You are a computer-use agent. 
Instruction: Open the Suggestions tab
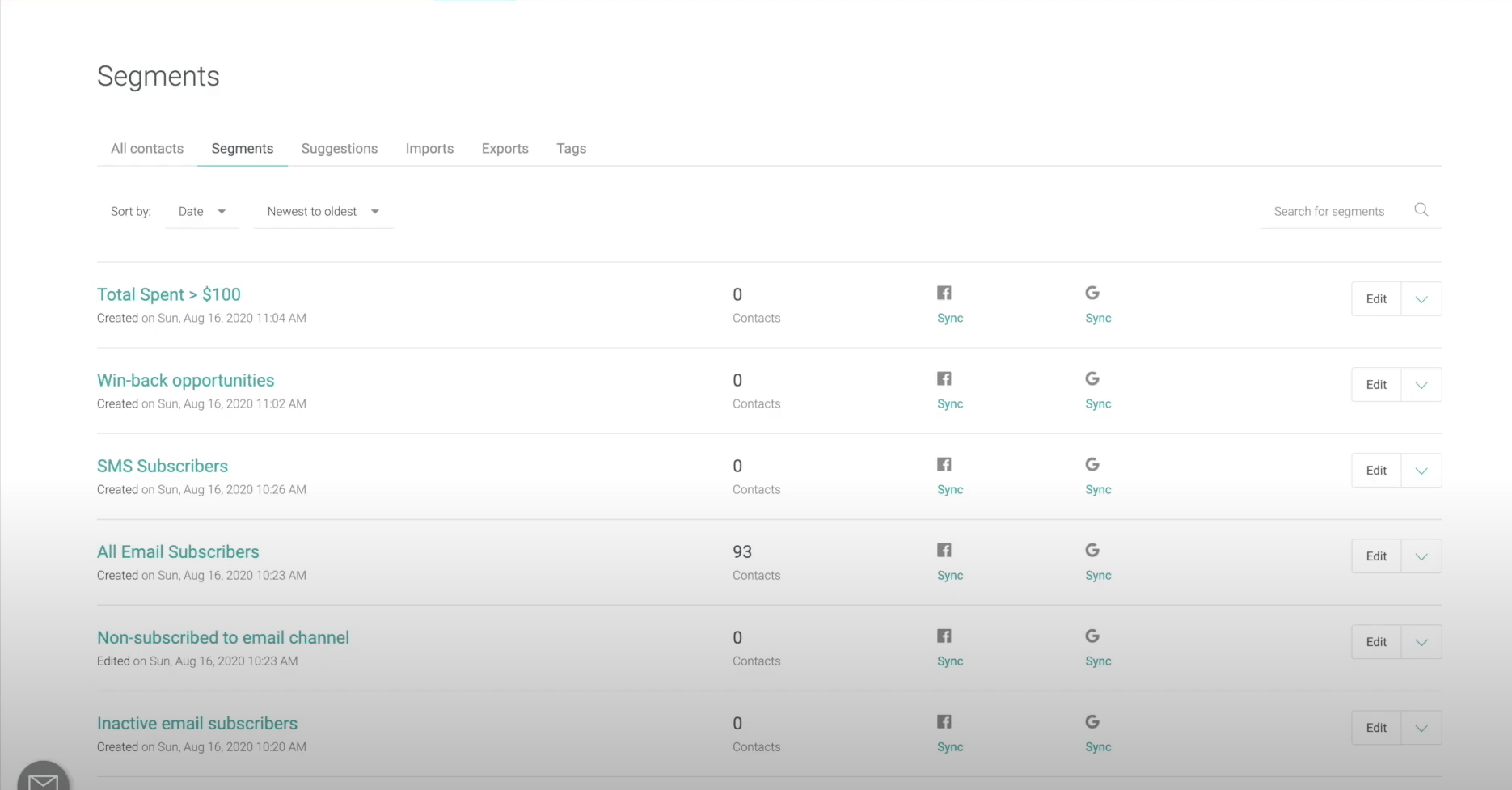[x=340, y=149]
